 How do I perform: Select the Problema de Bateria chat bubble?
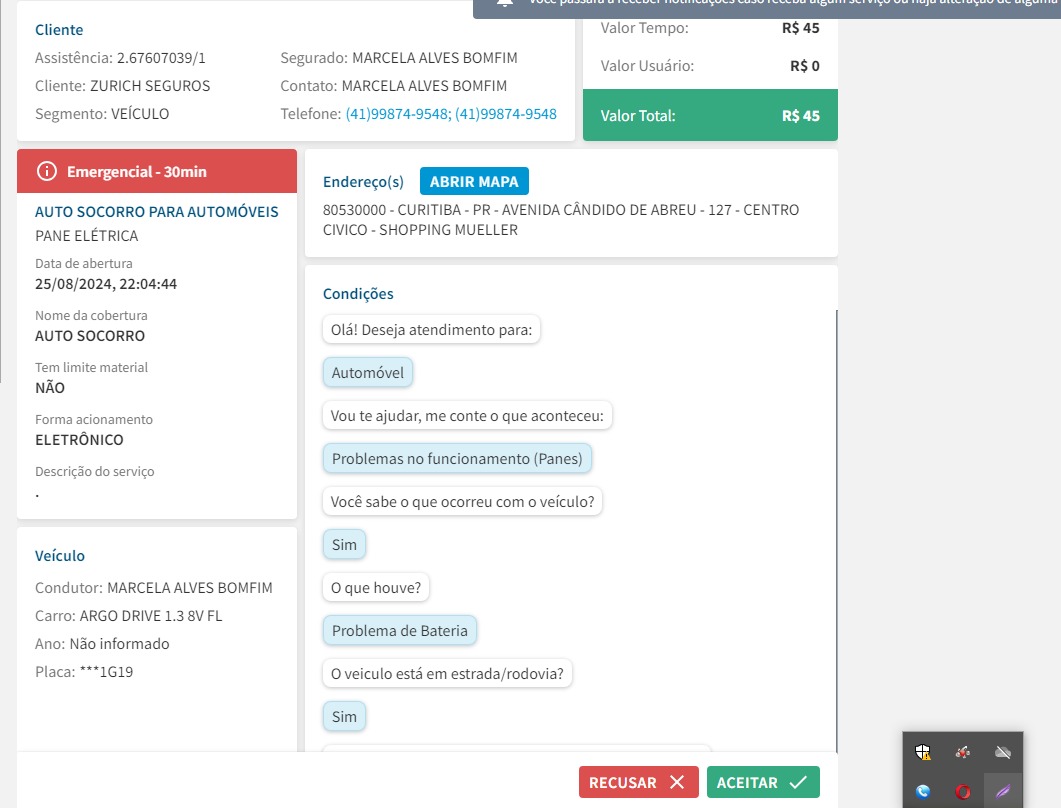click(400, 631)
